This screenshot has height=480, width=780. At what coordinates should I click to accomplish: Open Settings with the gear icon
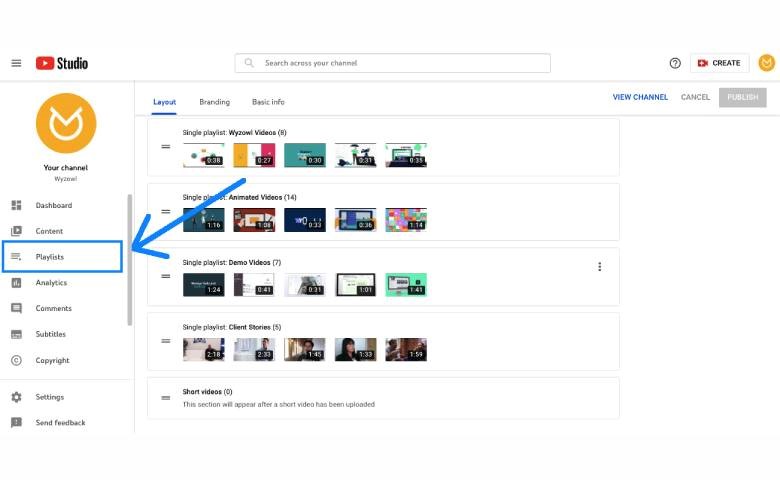point(49,397)
